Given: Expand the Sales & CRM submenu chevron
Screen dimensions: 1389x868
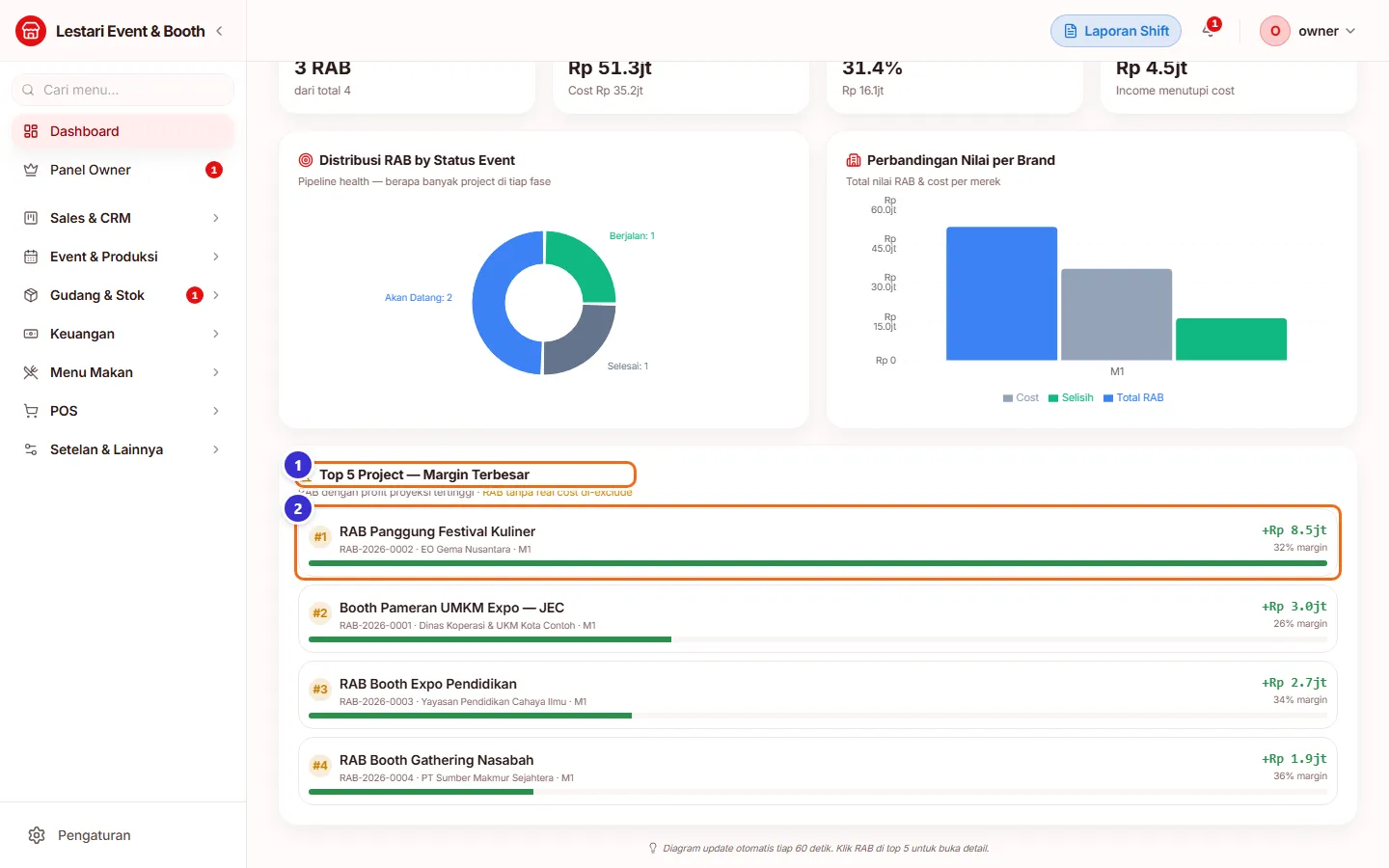Looking at the screenshot, I should (x=216, y=218).
